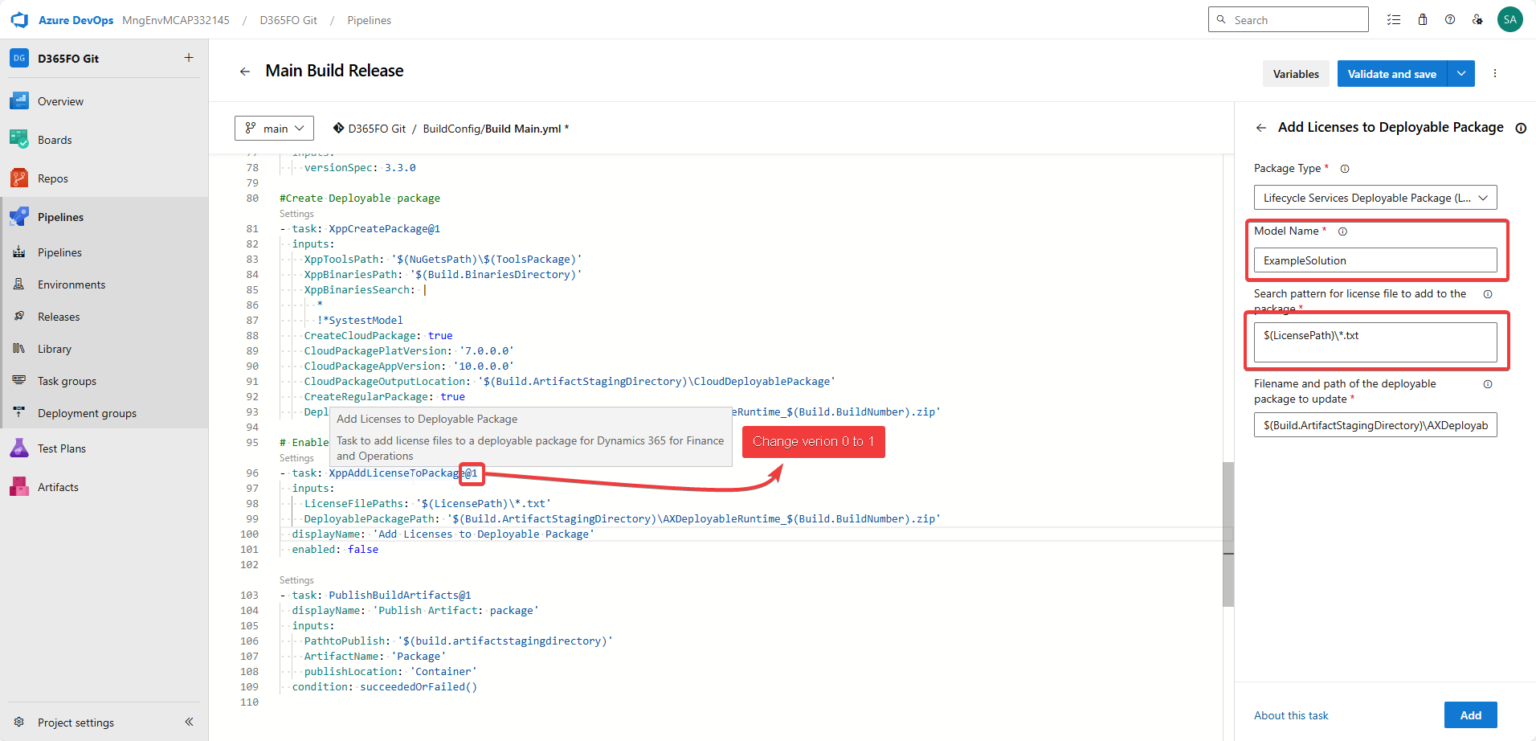1536x741 pixels.
Task: Click the Model Name input field
Action: tap(1375, 260)
